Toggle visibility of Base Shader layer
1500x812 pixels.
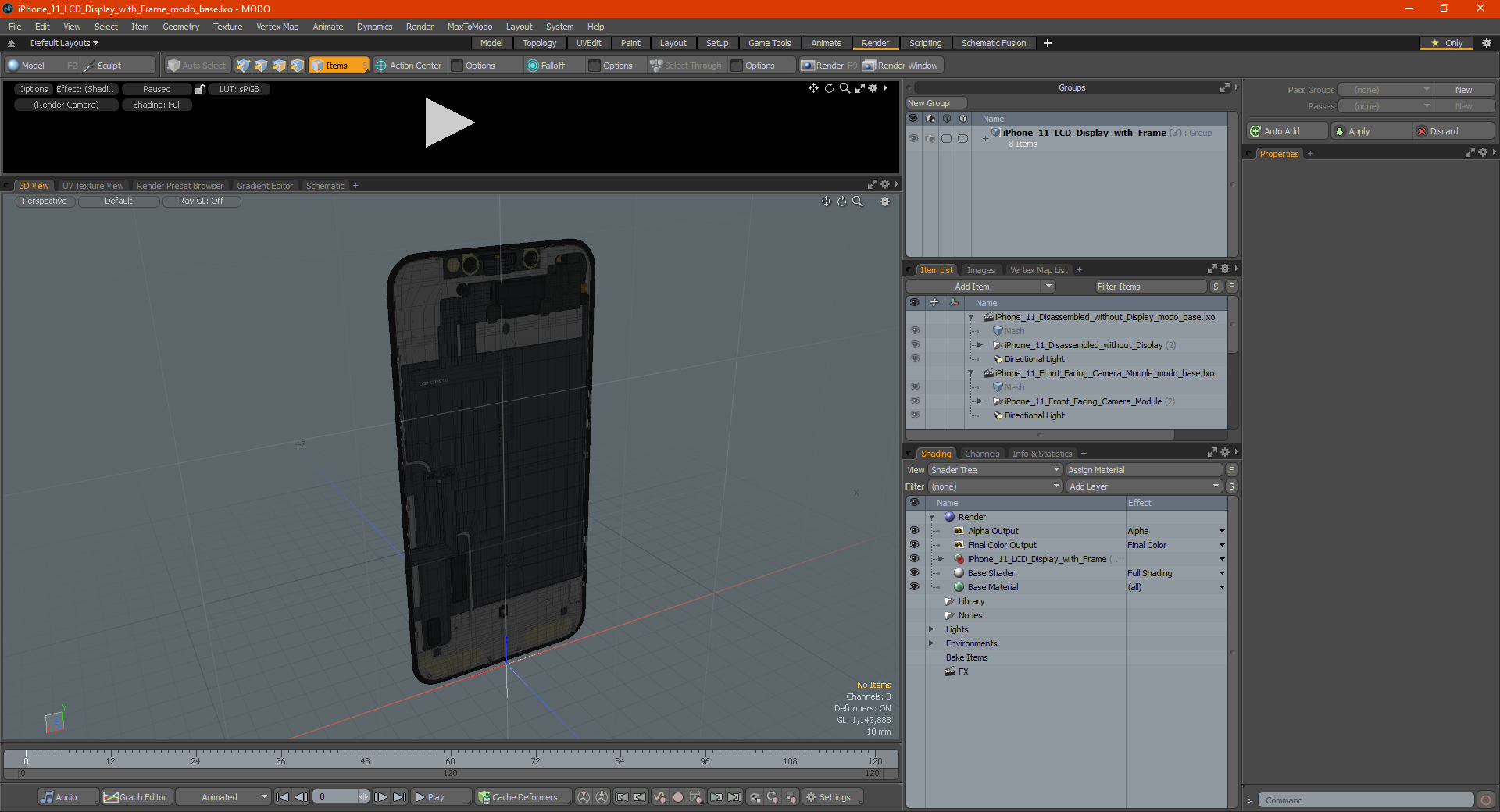pyautogui.click(x=914, y=573)
